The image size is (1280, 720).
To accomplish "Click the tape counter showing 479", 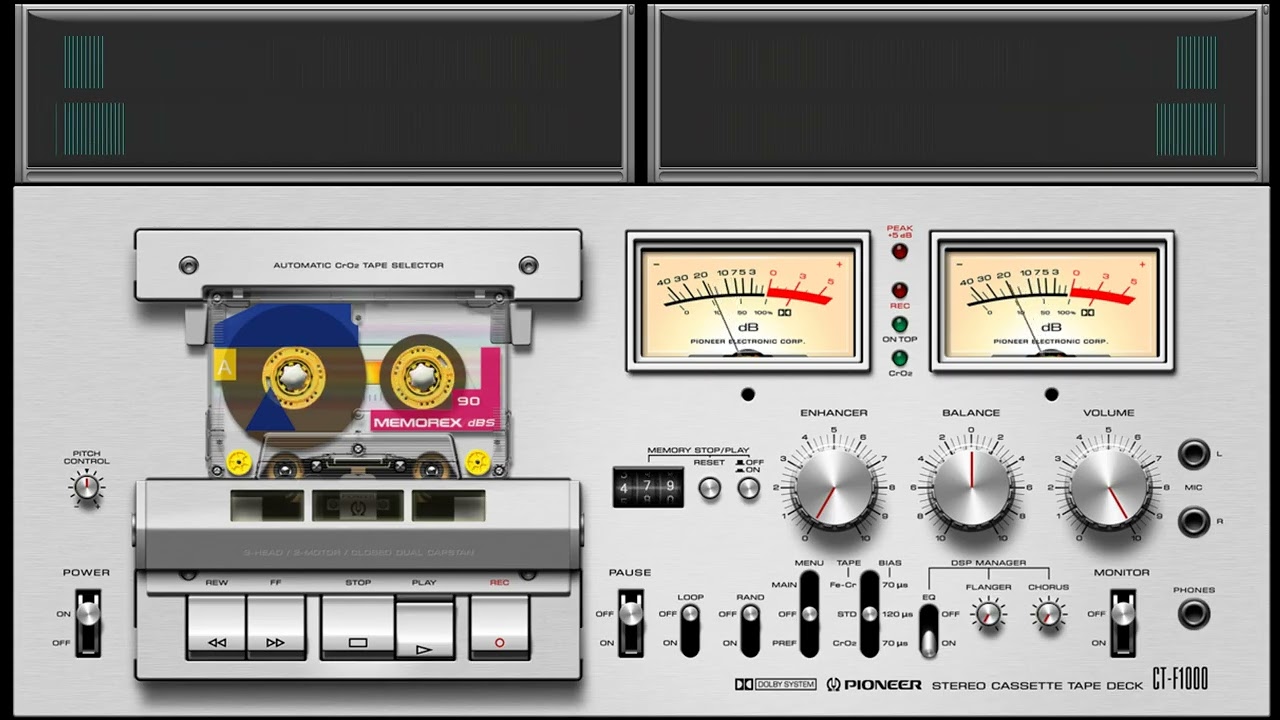I will click(647, 487).
